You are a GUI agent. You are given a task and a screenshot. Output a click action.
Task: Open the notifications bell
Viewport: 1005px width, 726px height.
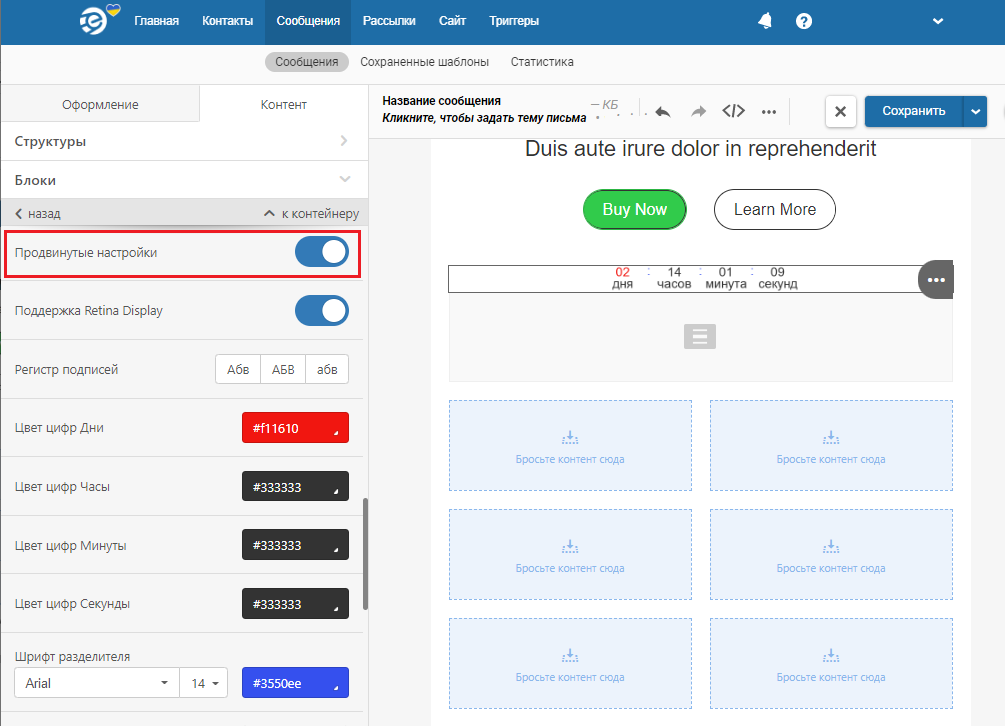[x=765, y=21]
